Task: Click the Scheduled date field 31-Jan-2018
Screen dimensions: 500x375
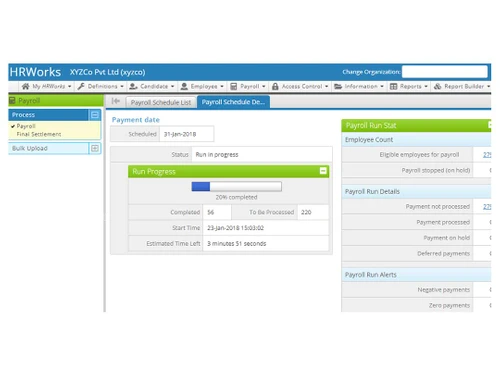Action: (x=187, y=134)
